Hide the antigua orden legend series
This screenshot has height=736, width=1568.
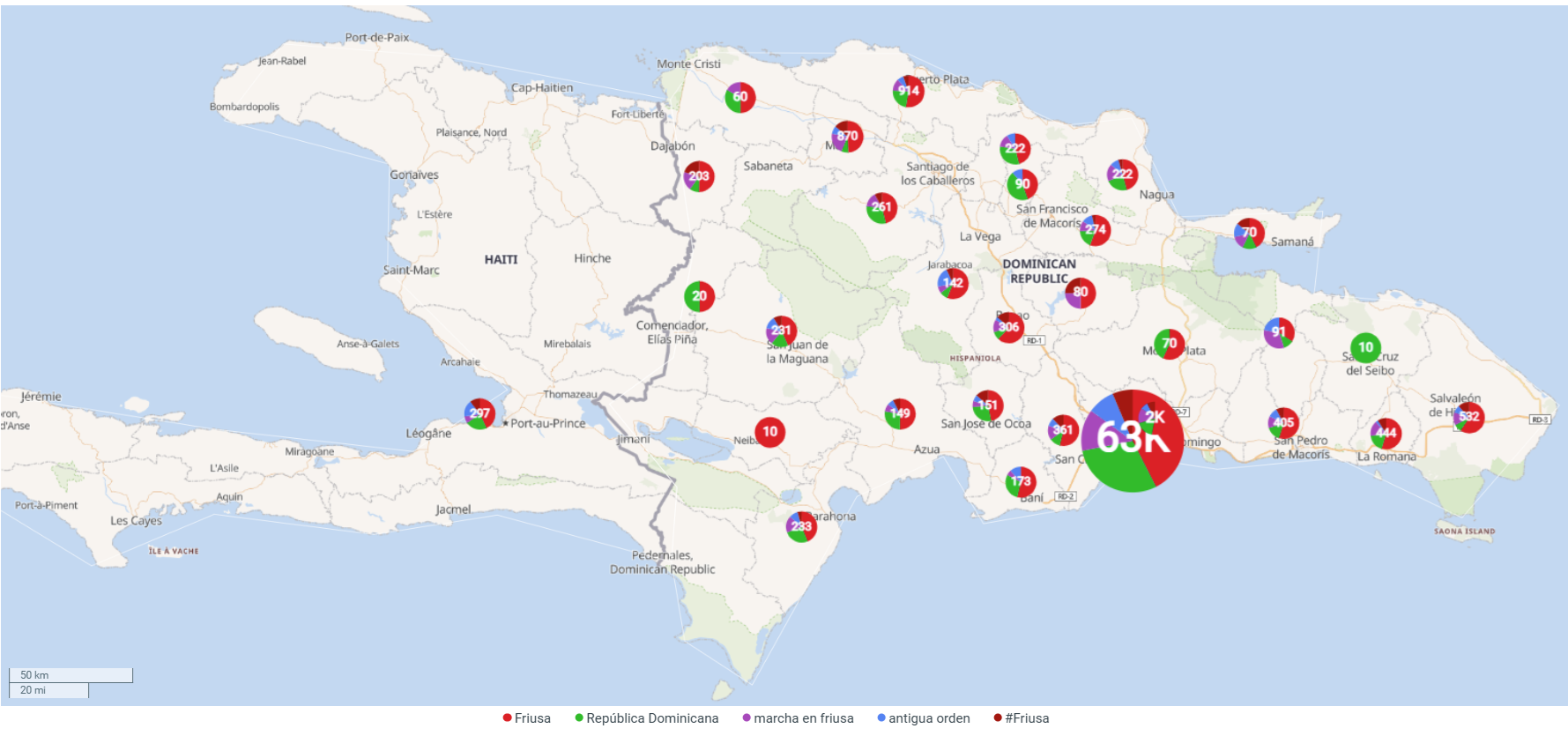[x=924, y=718]
